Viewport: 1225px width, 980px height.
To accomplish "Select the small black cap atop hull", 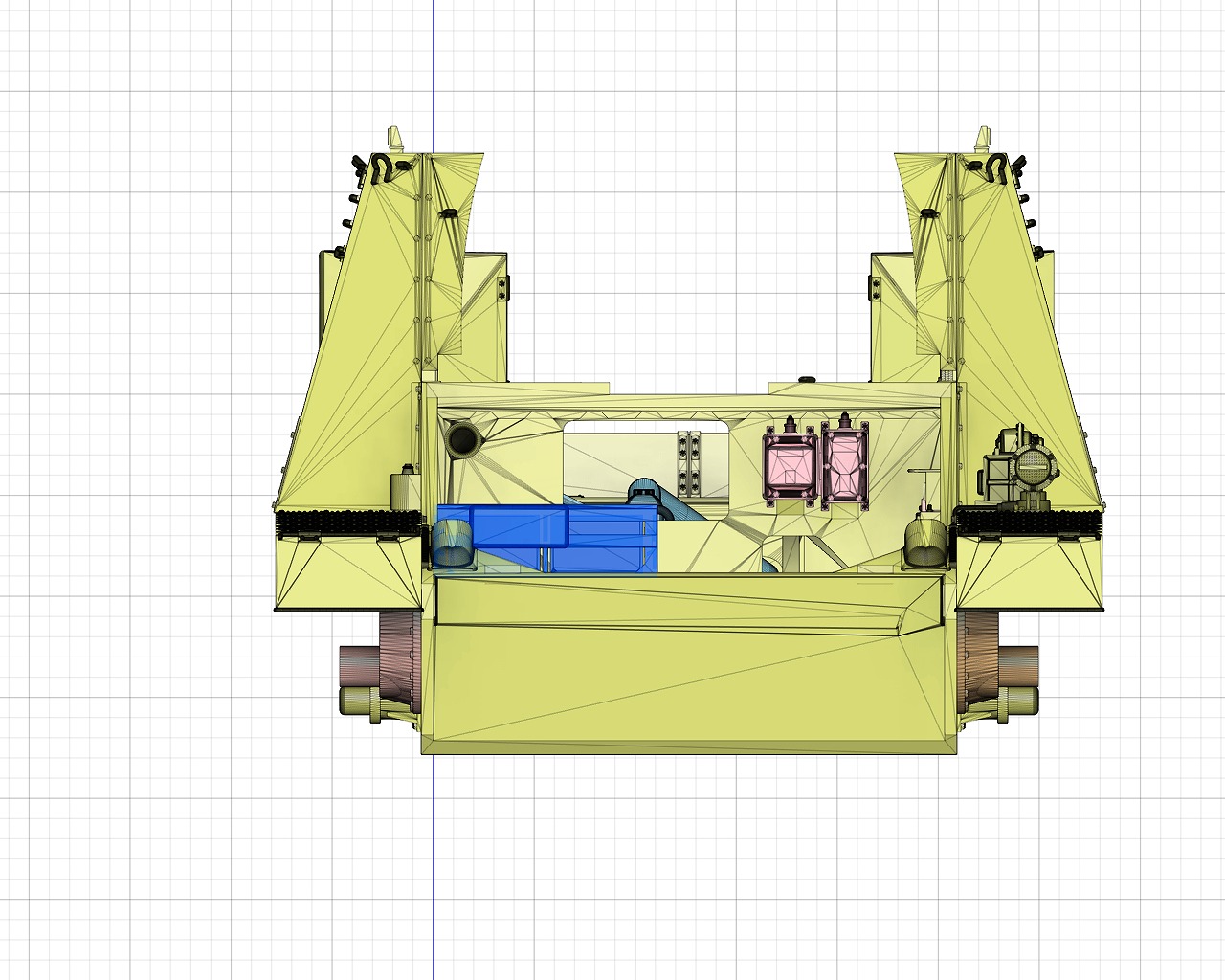I will click(806, 378).
